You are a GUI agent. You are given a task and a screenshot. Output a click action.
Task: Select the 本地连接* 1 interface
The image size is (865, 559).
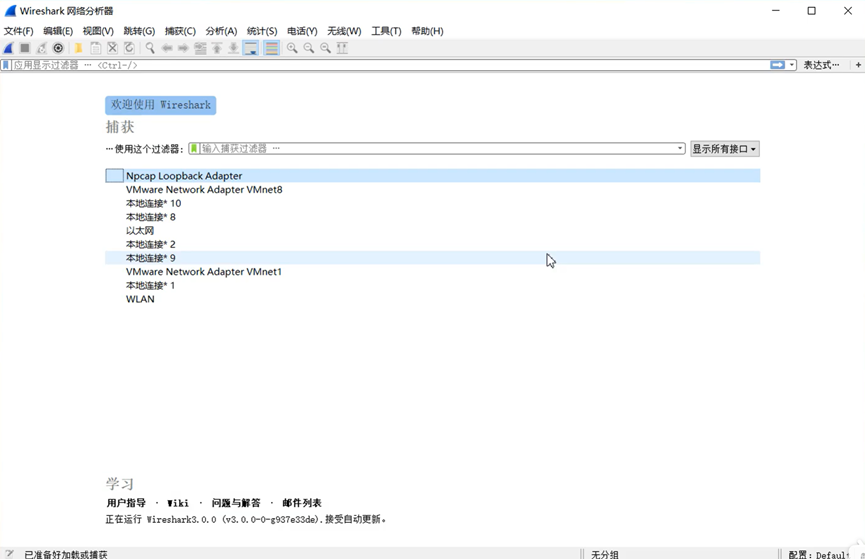coord(432,285)
